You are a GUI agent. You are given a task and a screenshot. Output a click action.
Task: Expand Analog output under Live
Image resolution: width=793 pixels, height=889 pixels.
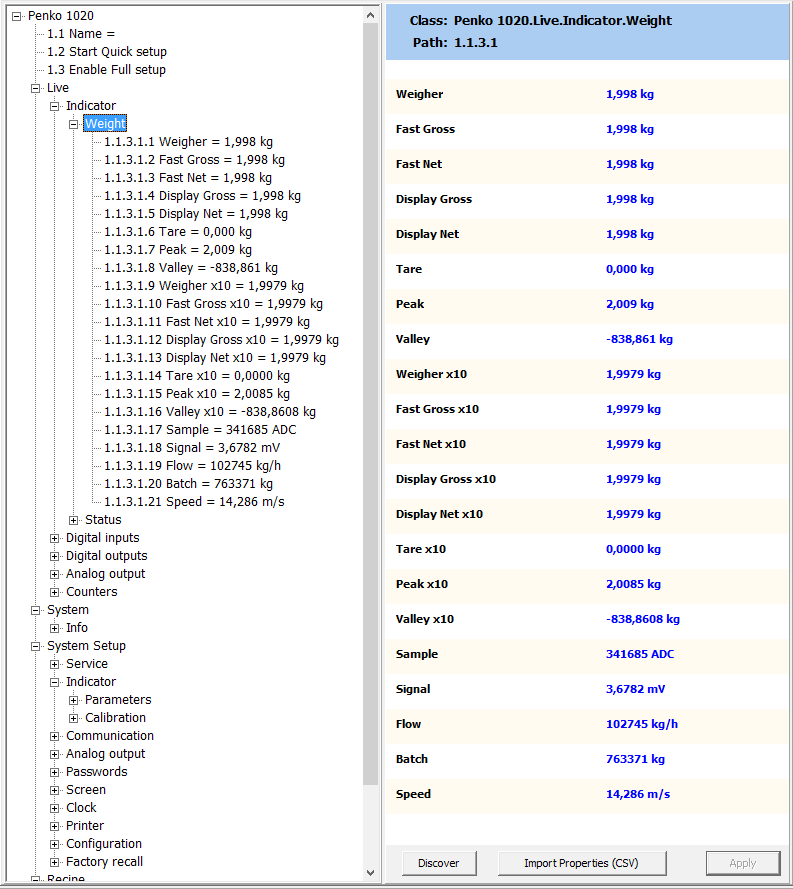(54, 574)
